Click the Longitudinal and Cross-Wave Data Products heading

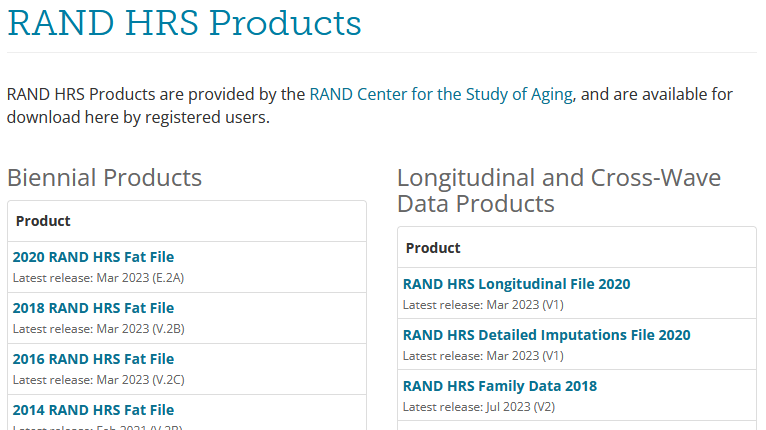(x=558, y=191)
